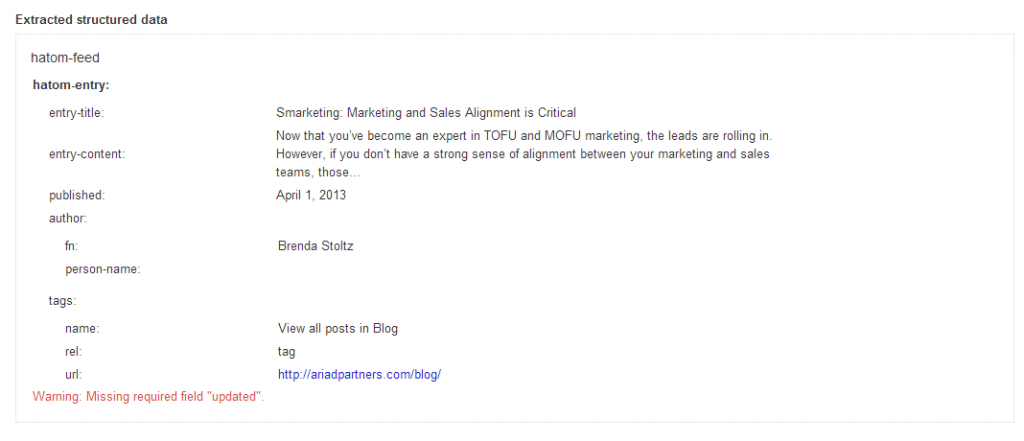
Task: Click the url field label
Action: click(x=73, y=375)
